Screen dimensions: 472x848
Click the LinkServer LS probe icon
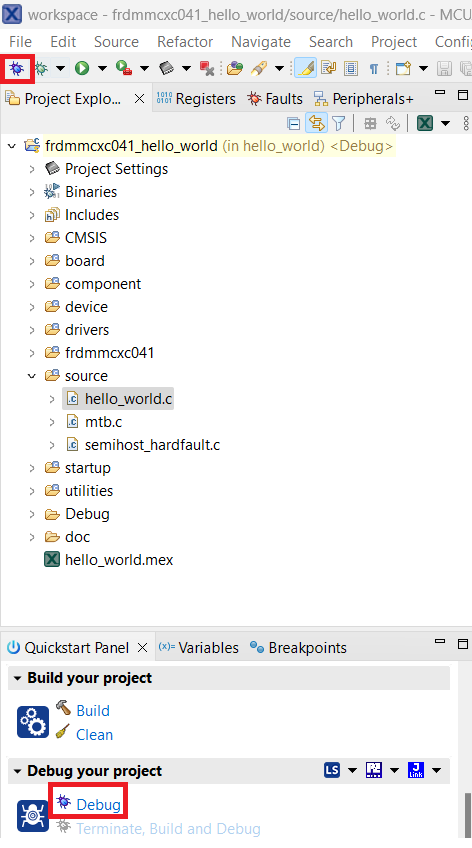(x=332, y=770)
